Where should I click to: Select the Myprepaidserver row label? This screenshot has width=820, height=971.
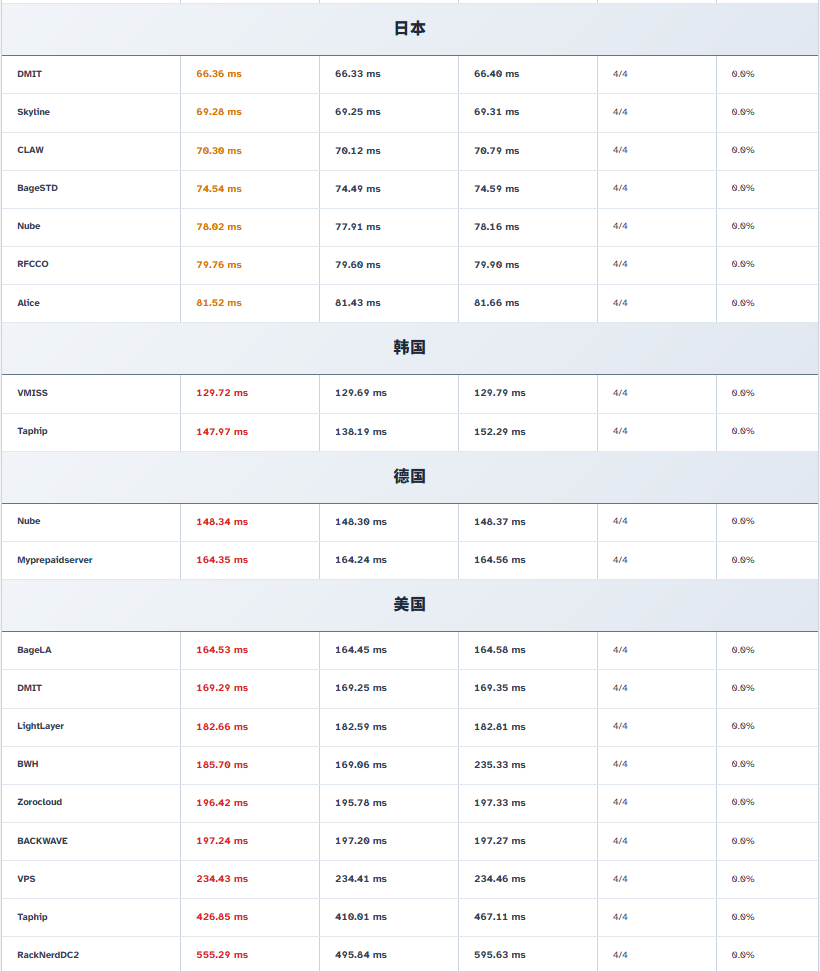point(54,560)
